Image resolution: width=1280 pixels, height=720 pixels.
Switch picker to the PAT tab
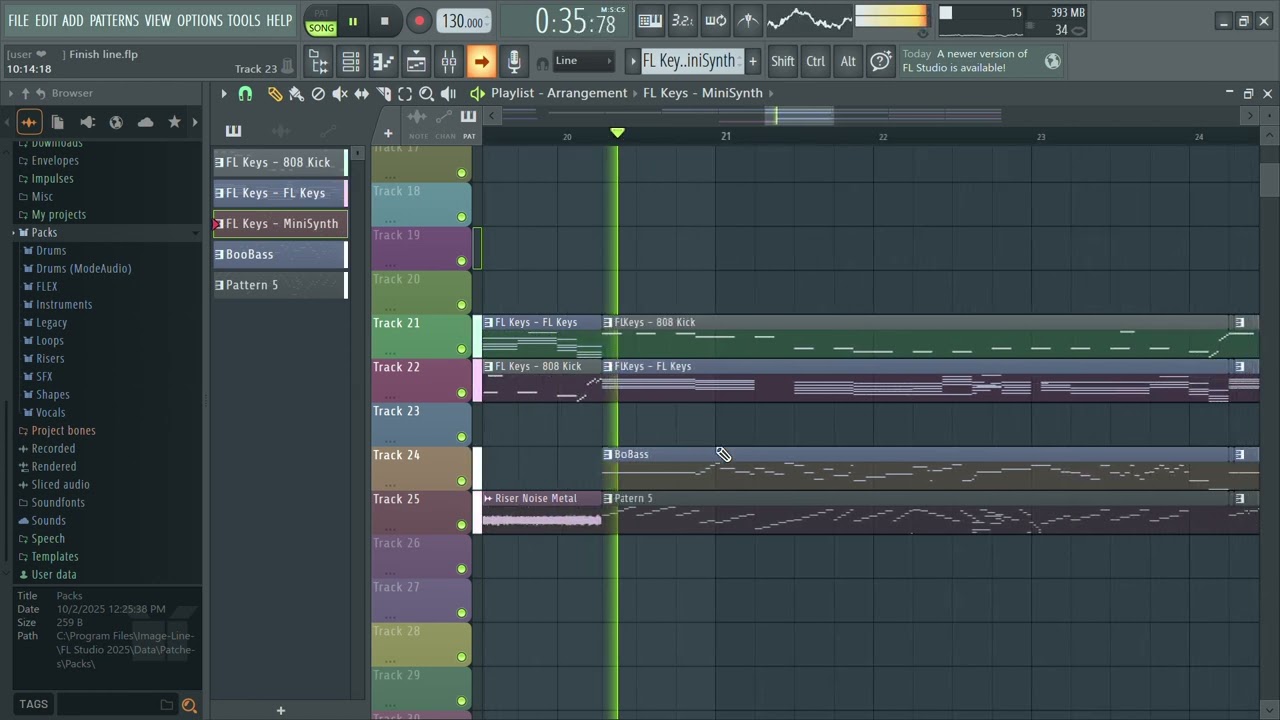tap(469, 124)
